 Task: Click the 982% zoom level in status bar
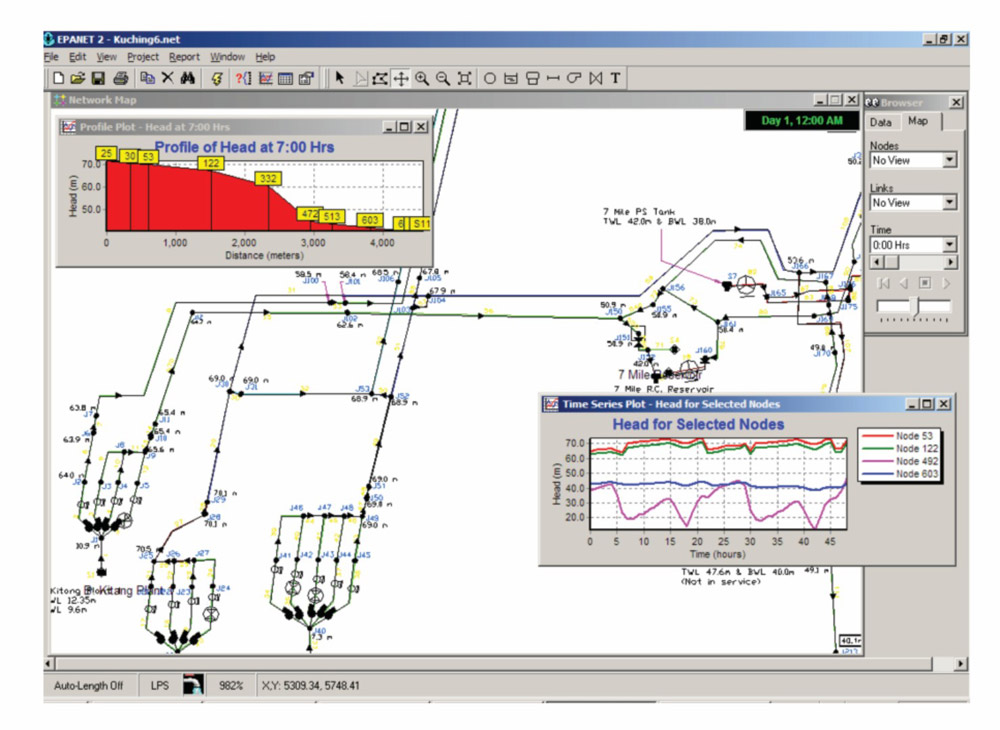(231, 686)
